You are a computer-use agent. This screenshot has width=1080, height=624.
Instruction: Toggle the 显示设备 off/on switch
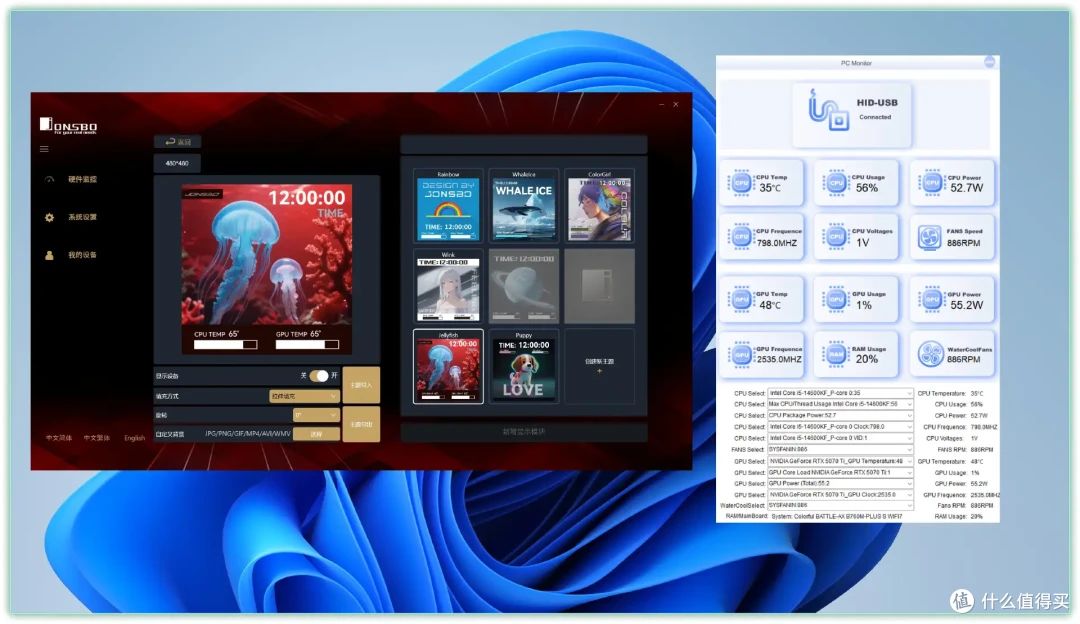(x=319, y=375)
